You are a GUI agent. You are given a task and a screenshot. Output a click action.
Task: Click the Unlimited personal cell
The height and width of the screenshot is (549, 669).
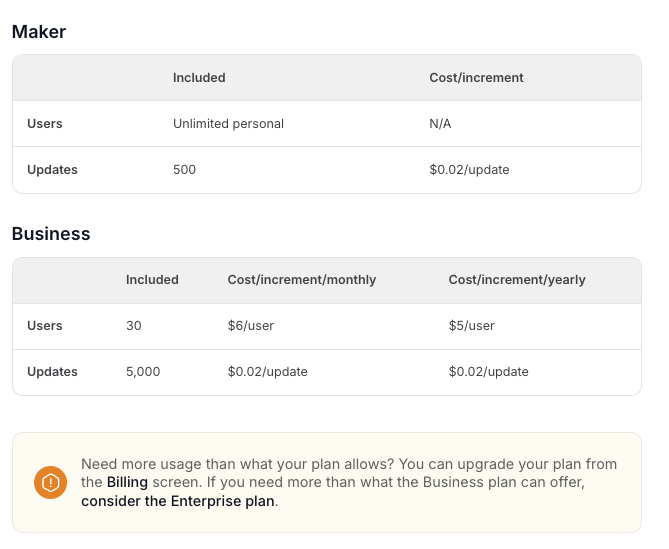pos(228,124)
